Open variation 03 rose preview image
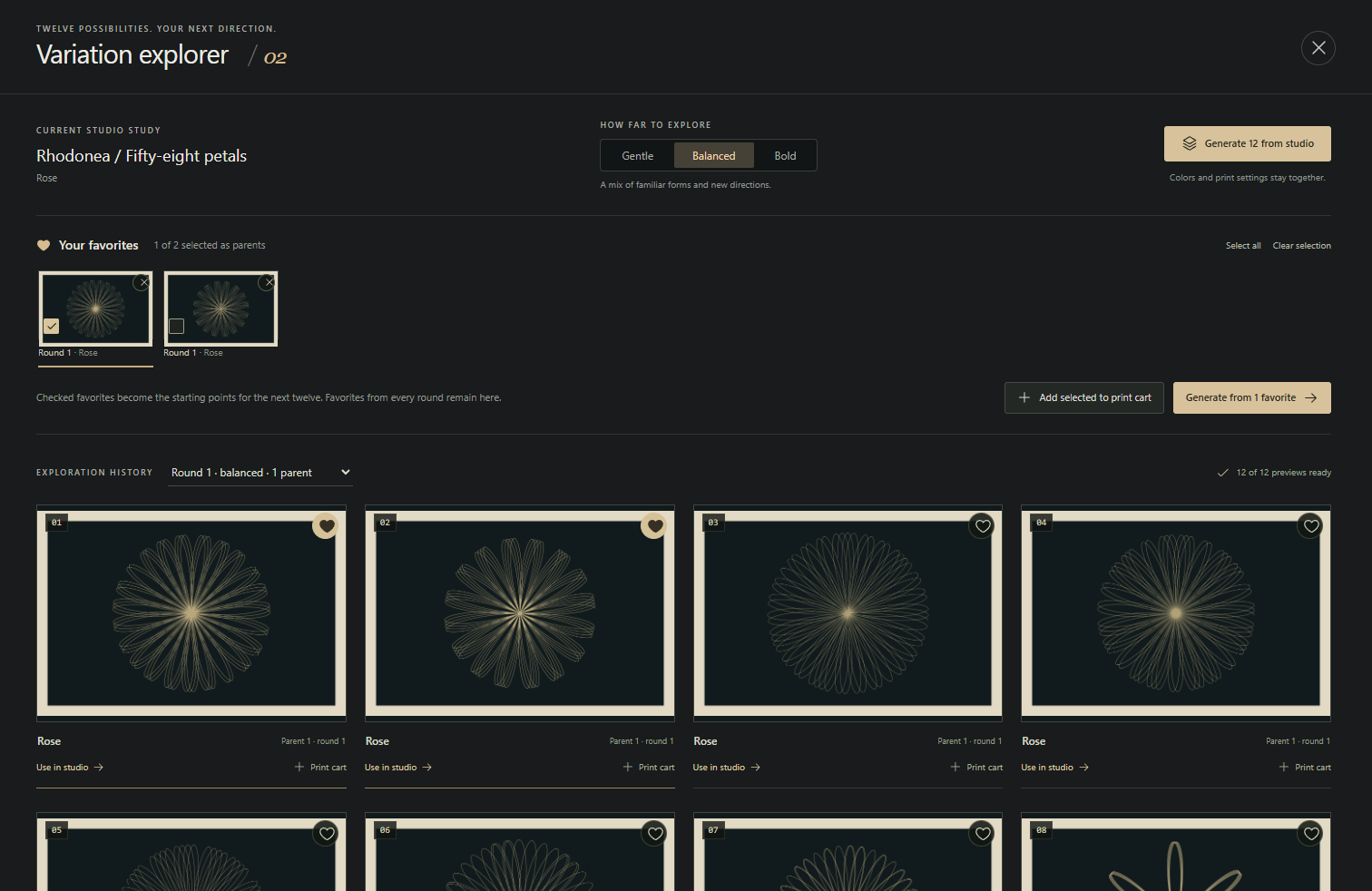 click(848, 613)
